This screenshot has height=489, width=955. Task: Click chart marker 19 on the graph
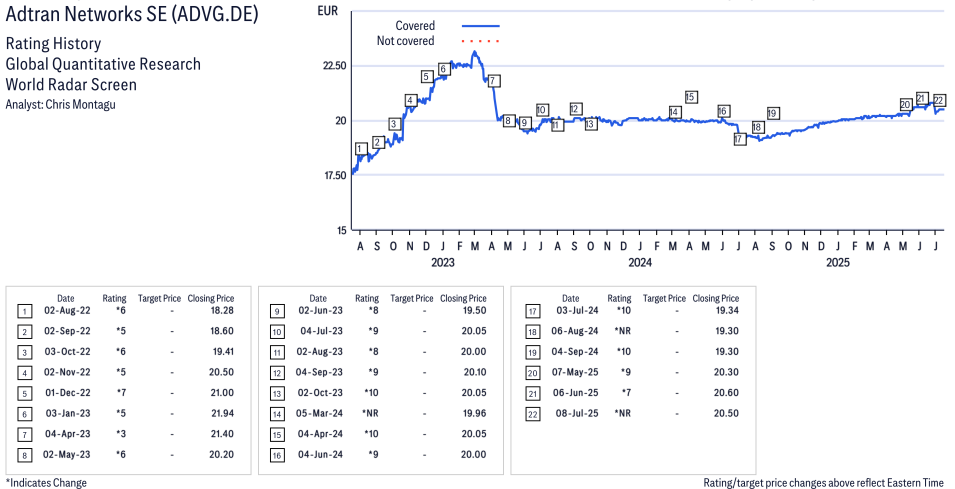click(773, 113)
